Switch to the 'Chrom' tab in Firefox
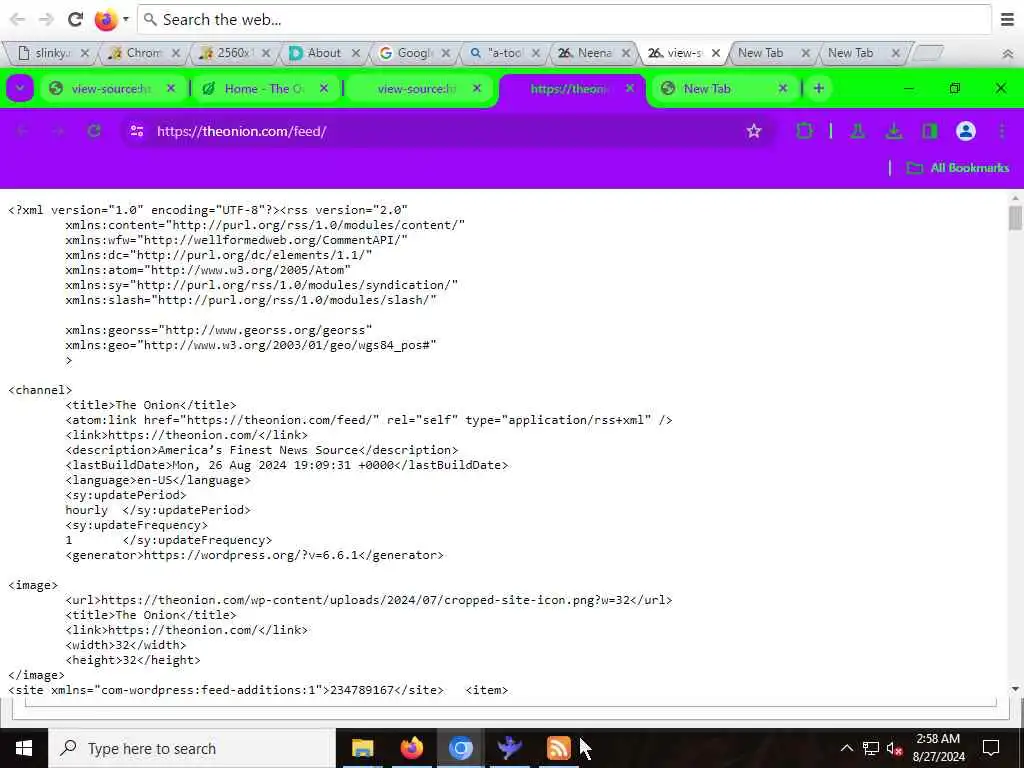This screenshot has height=768, width=1024. 142,53
